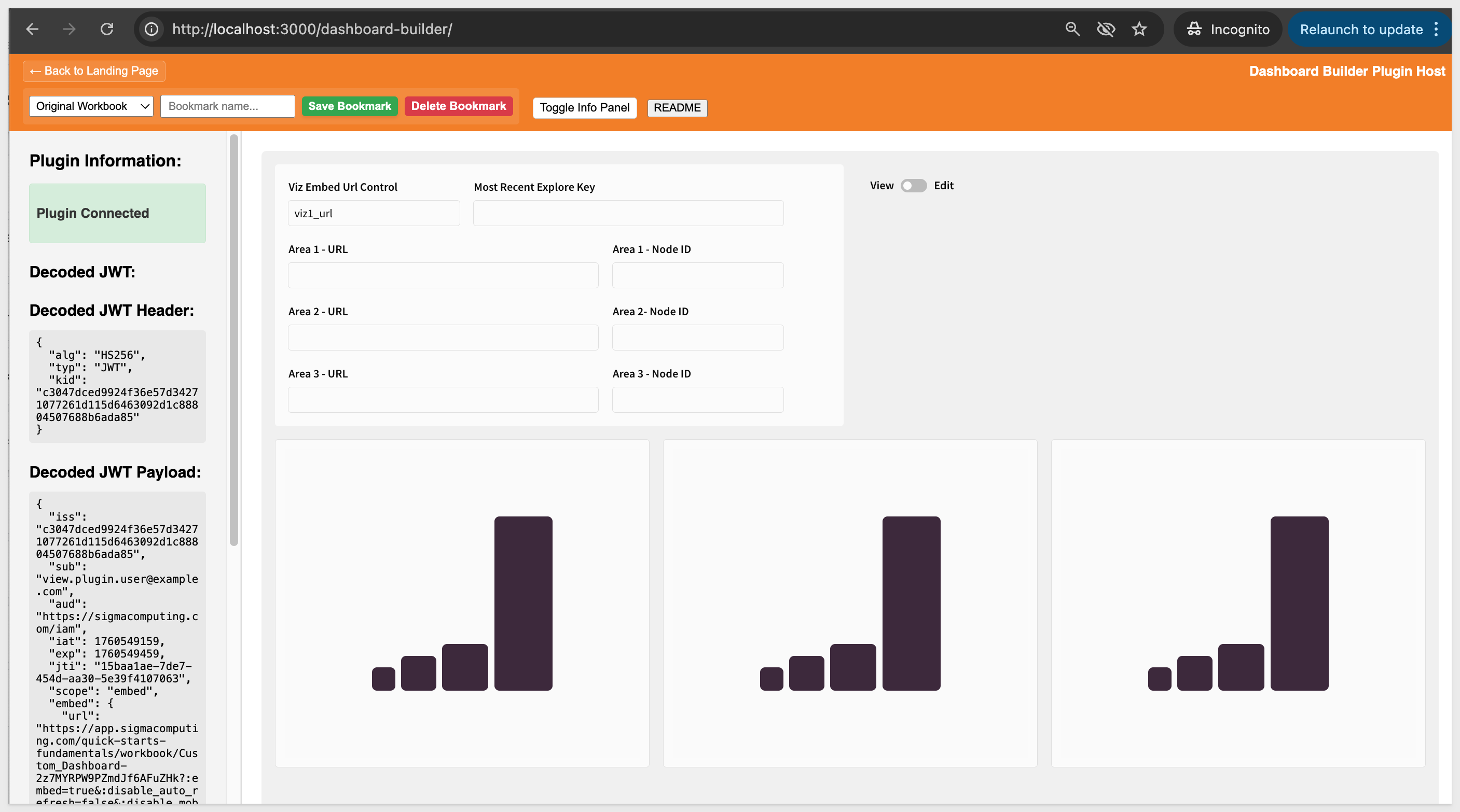This screenshot has width=1460, height=812.
Task: Click the crossed-out eye tracking icon
Action: coord(1105,29)
